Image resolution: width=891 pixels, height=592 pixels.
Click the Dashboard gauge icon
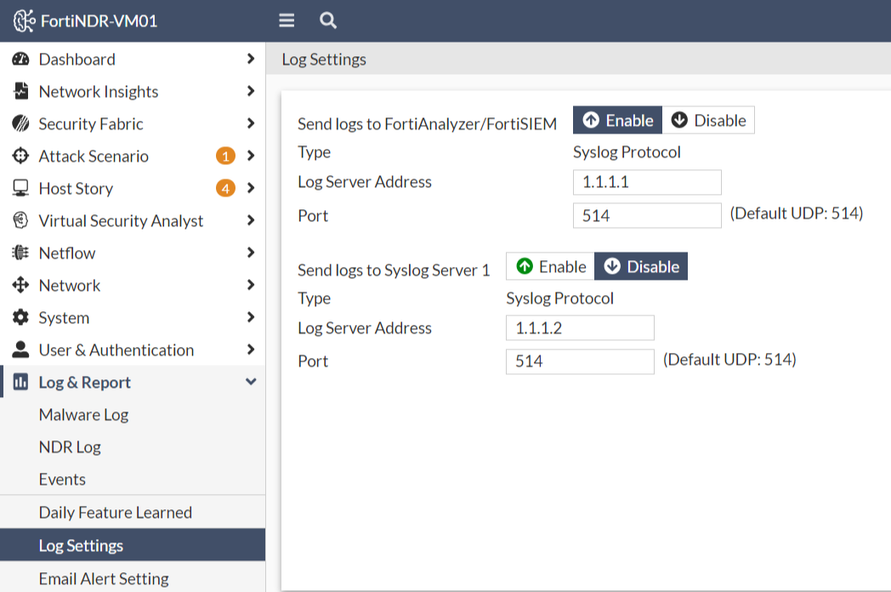pyautogui.click(x=20, y=59)
